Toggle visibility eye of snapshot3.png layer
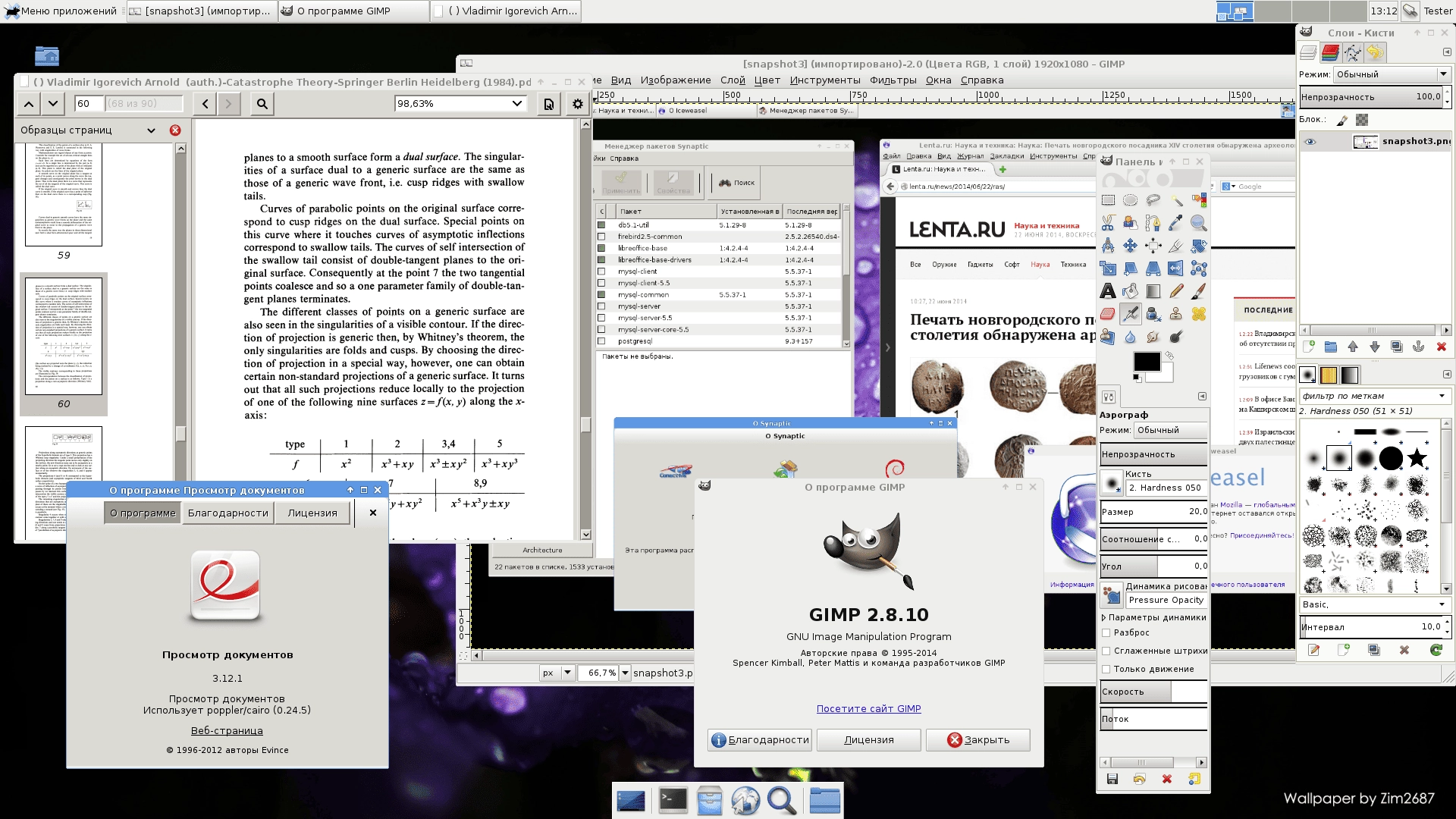 pos(1310,142)
